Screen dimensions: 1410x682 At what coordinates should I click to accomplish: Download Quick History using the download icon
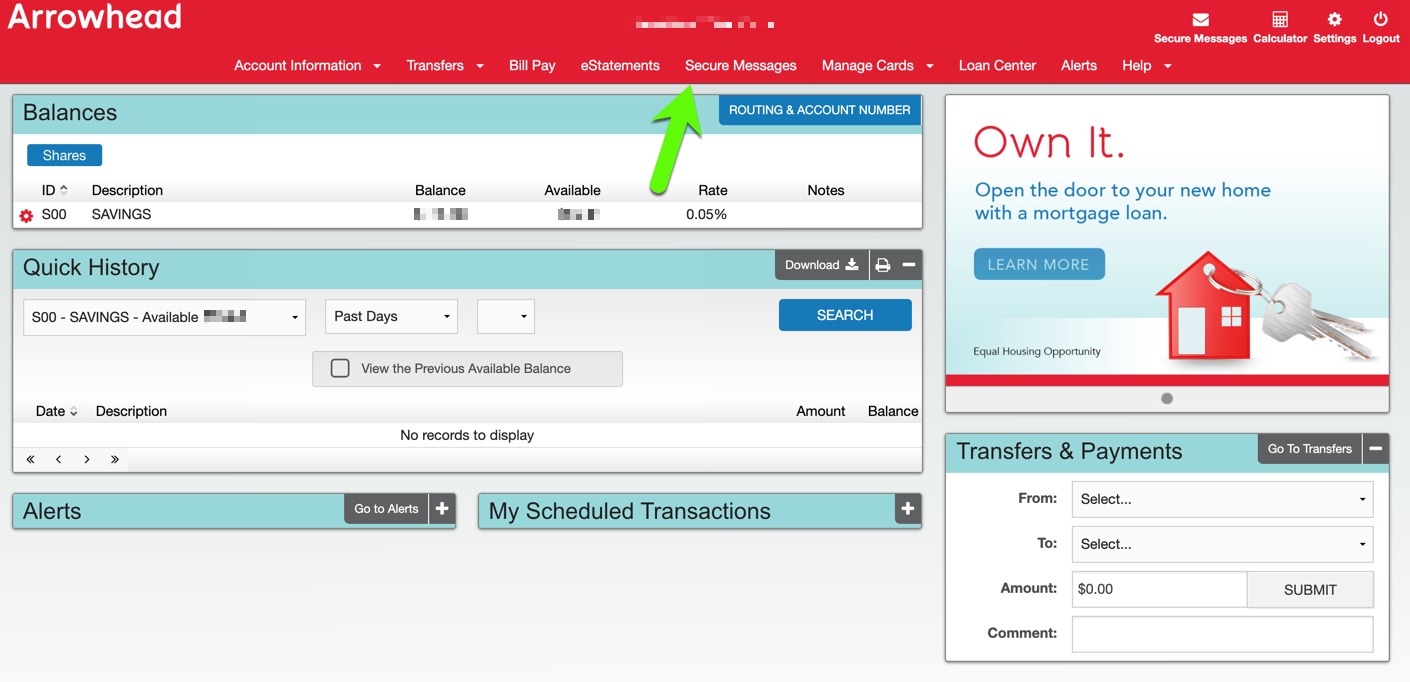pos(852,264)
